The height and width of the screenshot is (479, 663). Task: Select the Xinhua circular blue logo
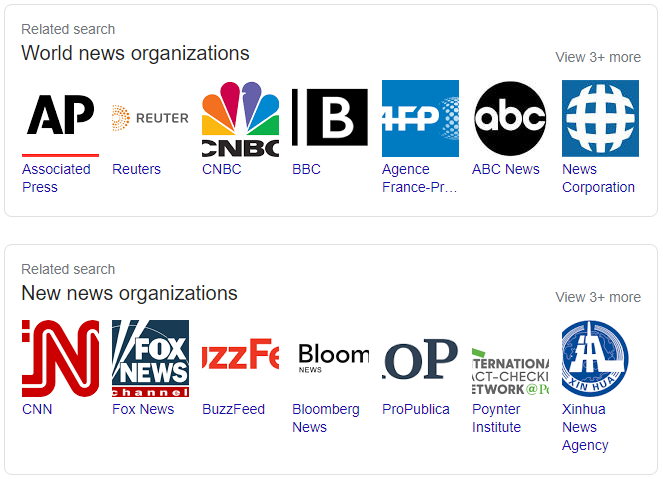[595, 359]
